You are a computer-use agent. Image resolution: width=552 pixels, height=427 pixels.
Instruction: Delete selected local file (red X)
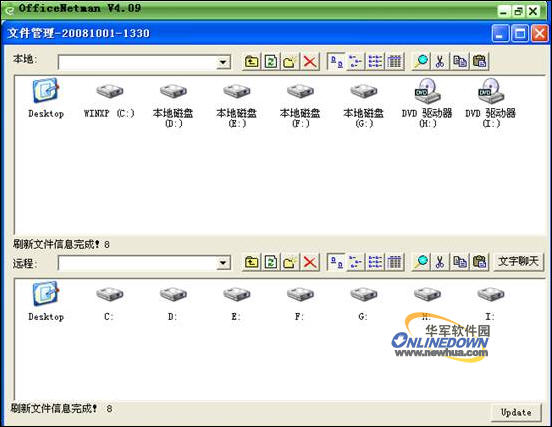coord(310,62)
